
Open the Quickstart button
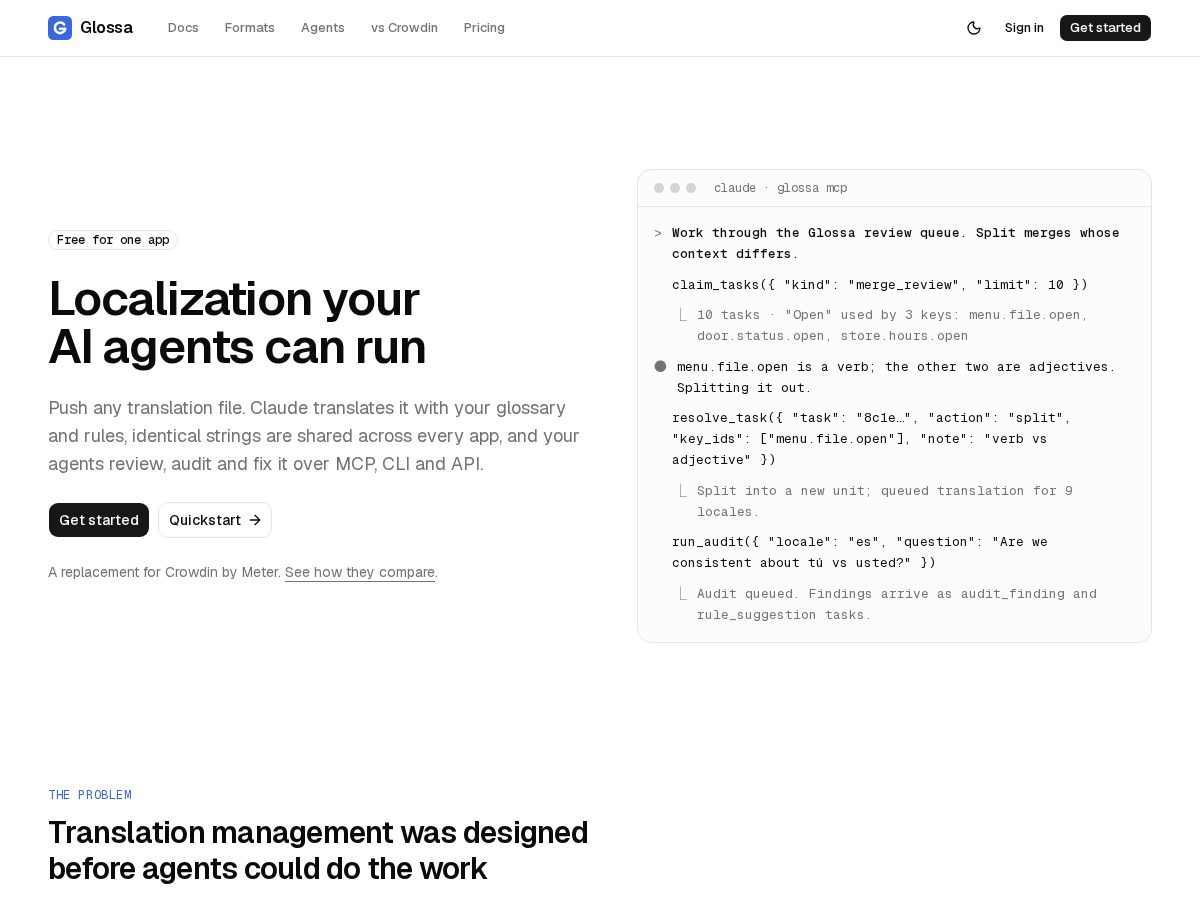click(x=215, y=520)
